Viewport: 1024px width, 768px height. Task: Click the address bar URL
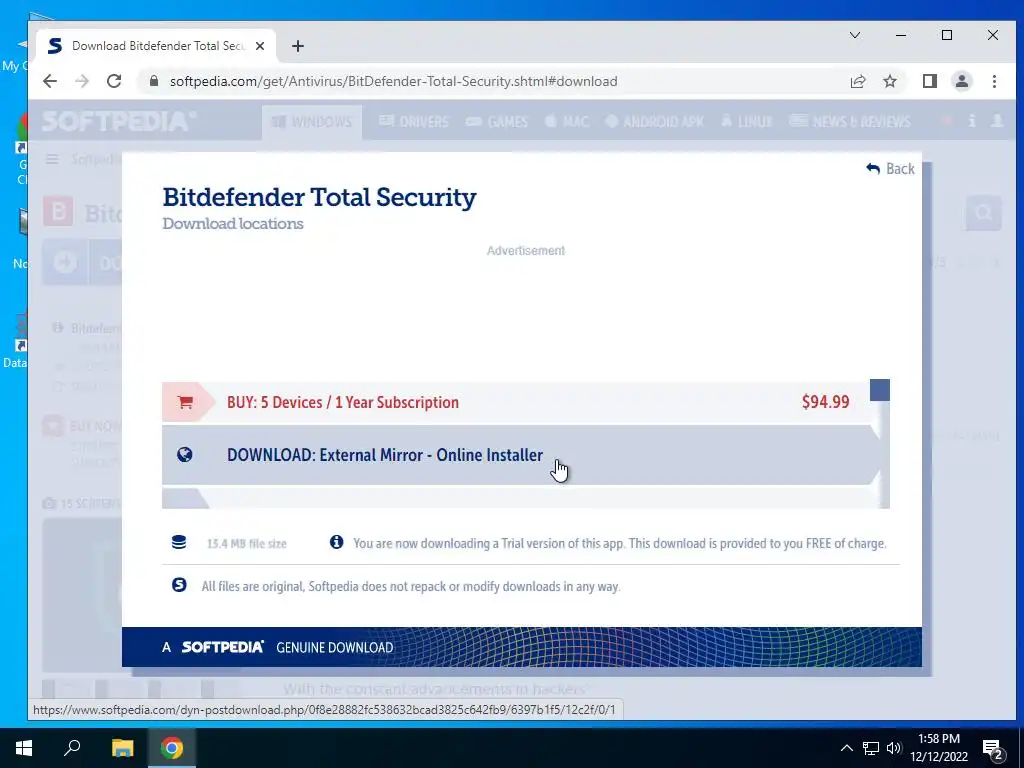click(x=393, y=81)
